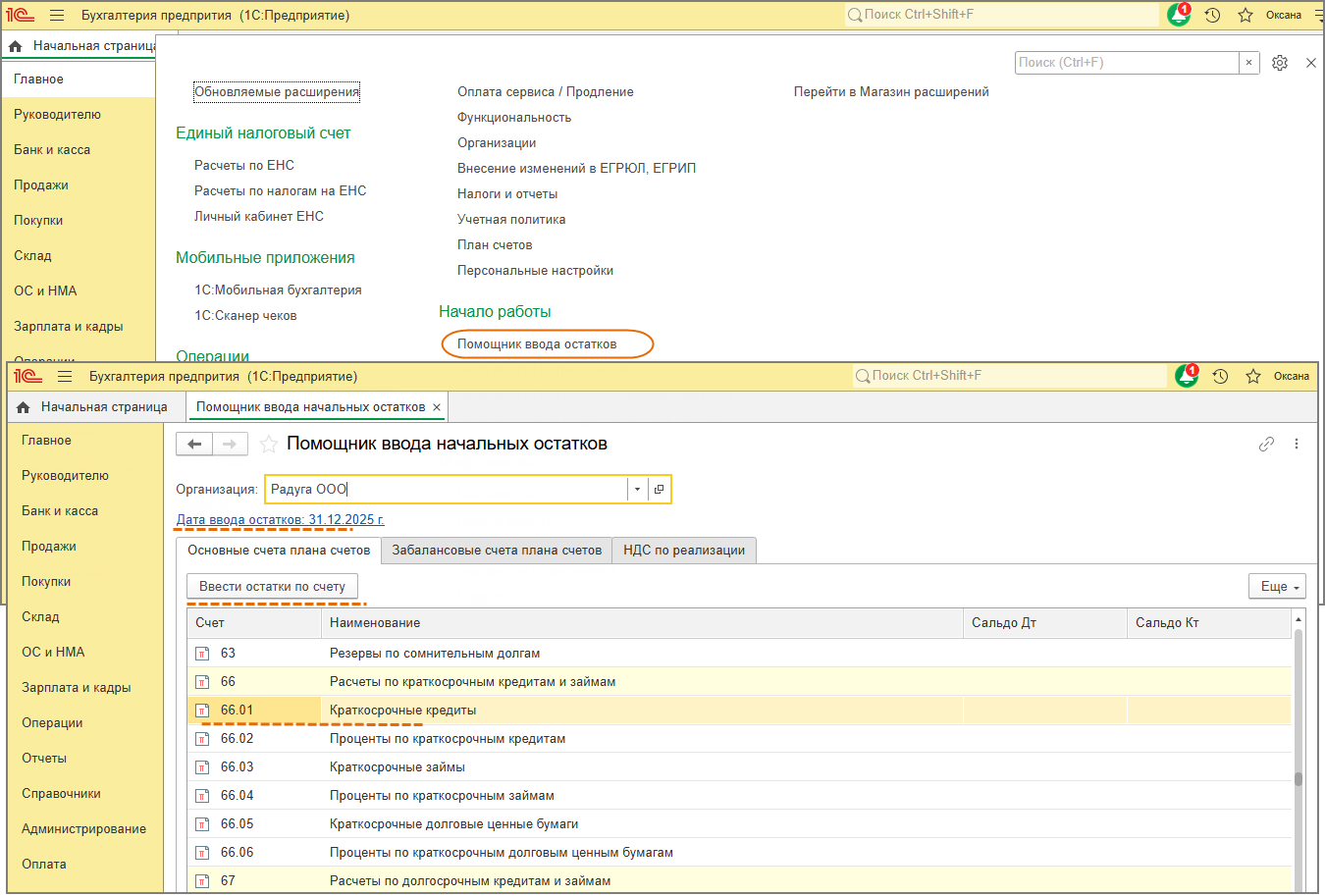Image resolution: width=1325 pixels, height=896 pixels.
Task: Open the three-dot more actions menu
Action: click(1297, 445)
